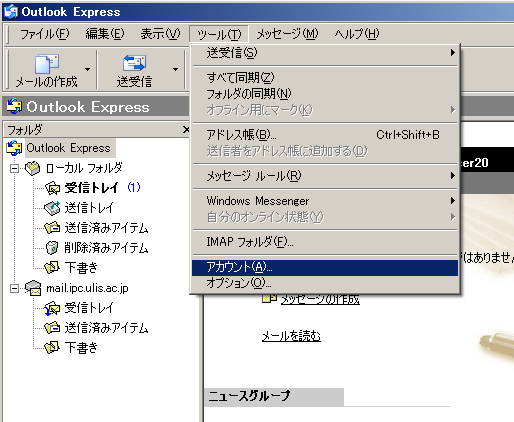514x422 pixels.
Task: Open the local 送信トレイ outbox folder
Action: [x=80, y=208]
